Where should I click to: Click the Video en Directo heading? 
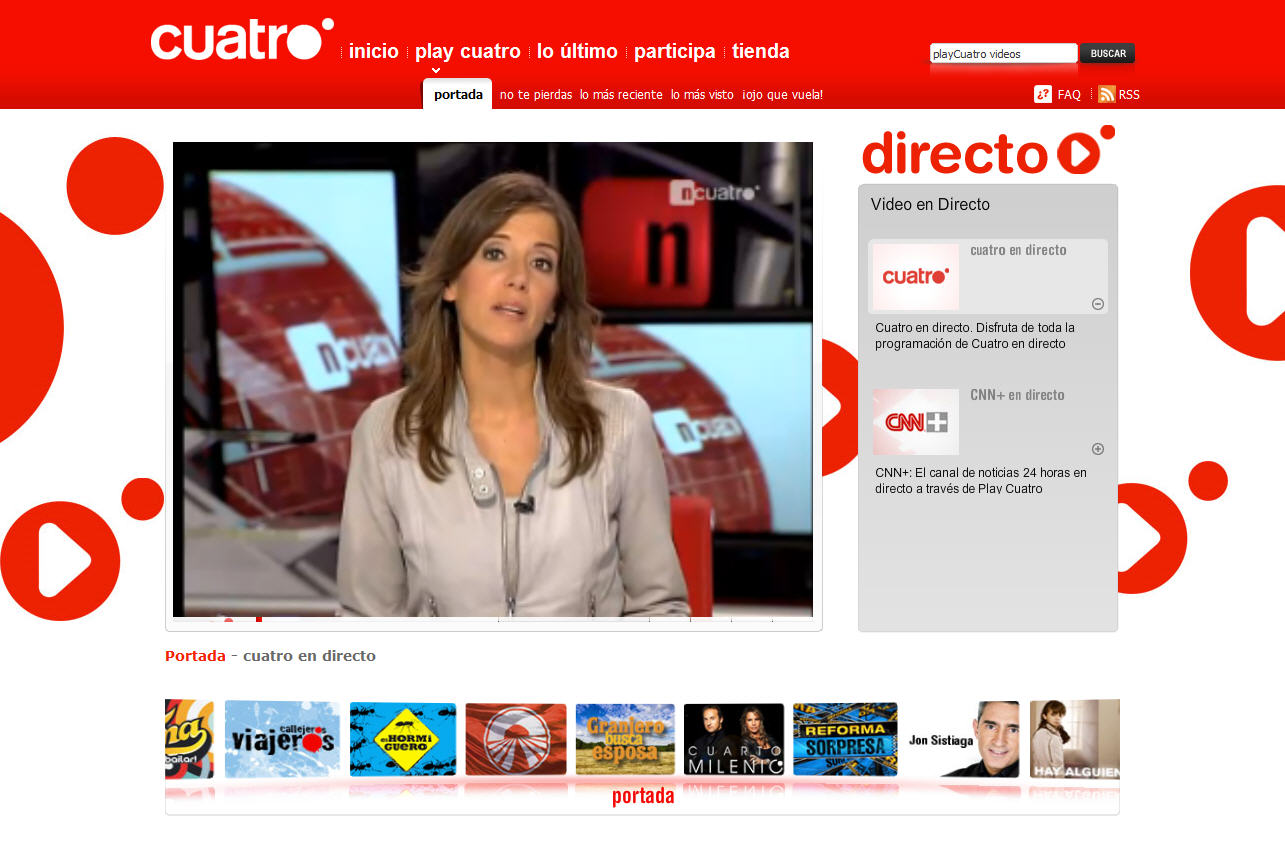tap(930, 204)
